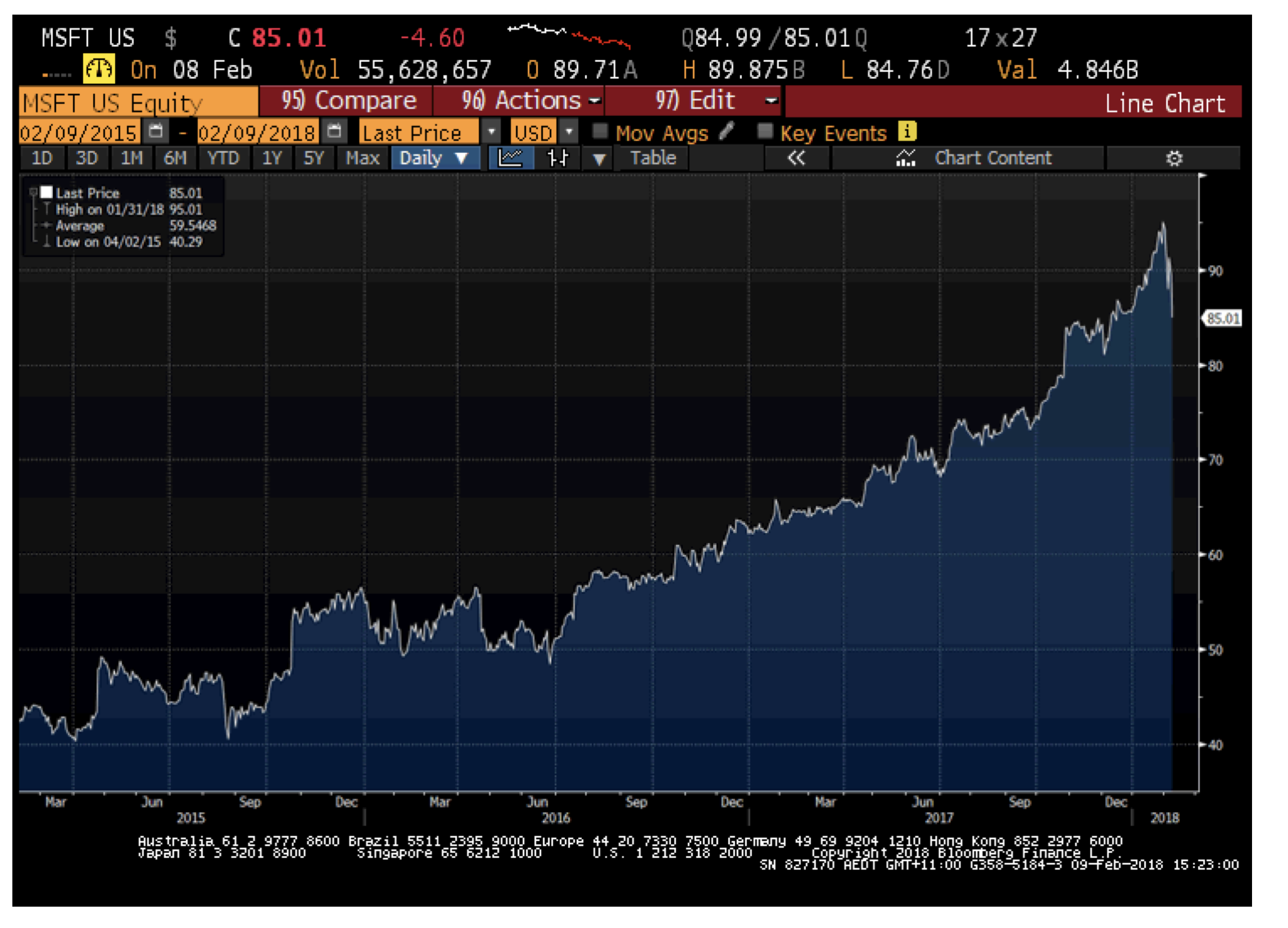Open the Chart Content icon
The width and height of the screenshot is (1288, 928).
click(905, 158)
